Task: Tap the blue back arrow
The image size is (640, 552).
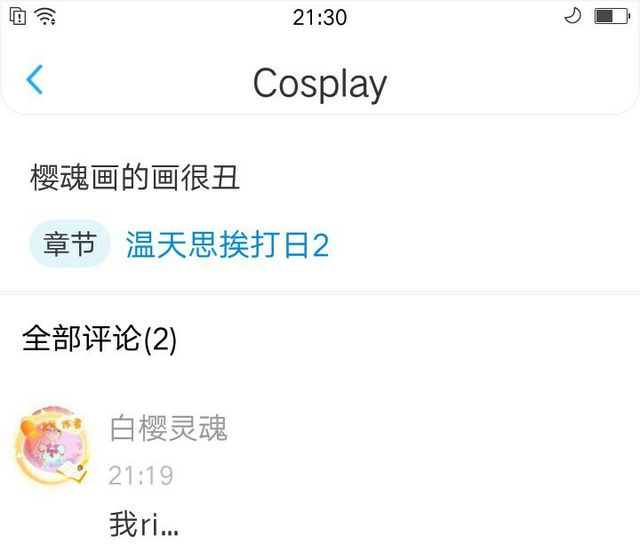Action: point(34,80)
